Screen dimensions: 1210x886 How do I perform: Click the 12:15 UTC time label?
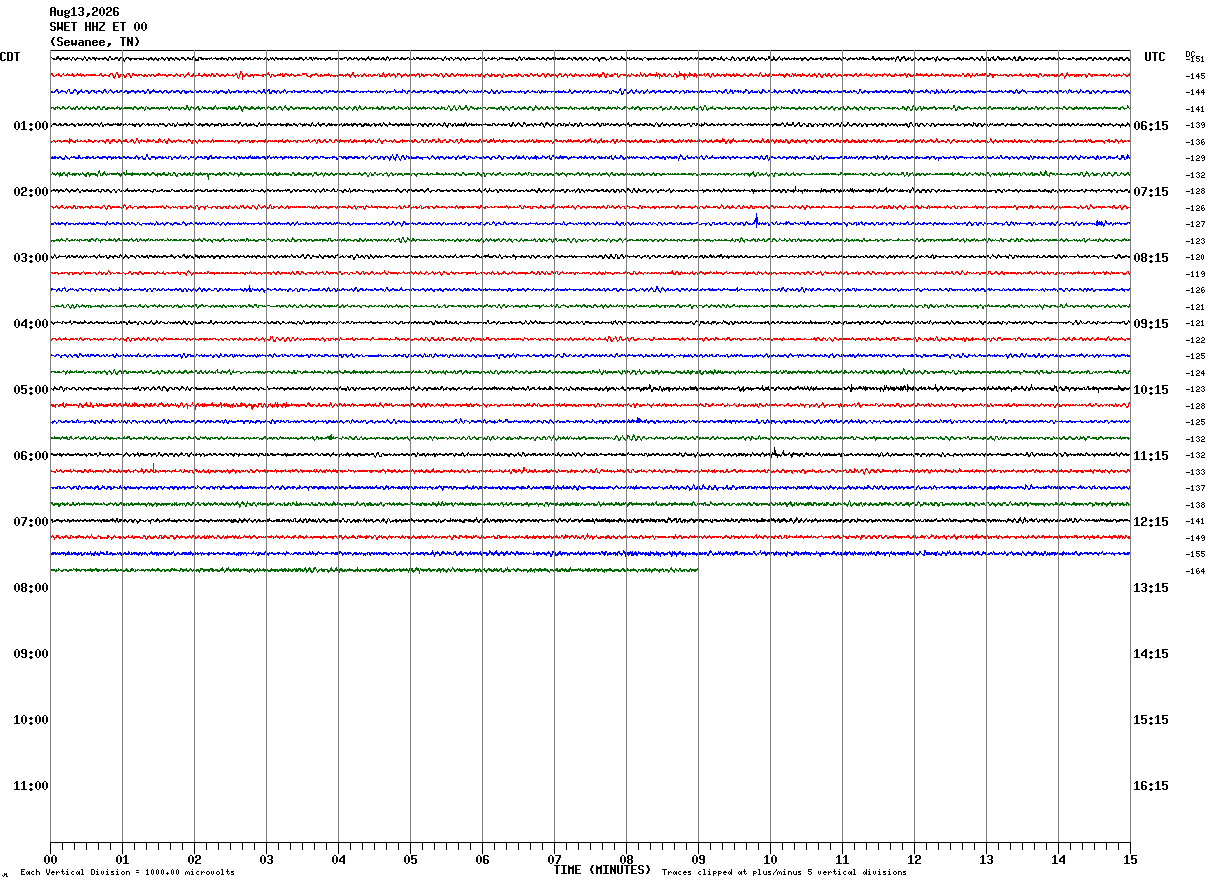pos(1151,522)
